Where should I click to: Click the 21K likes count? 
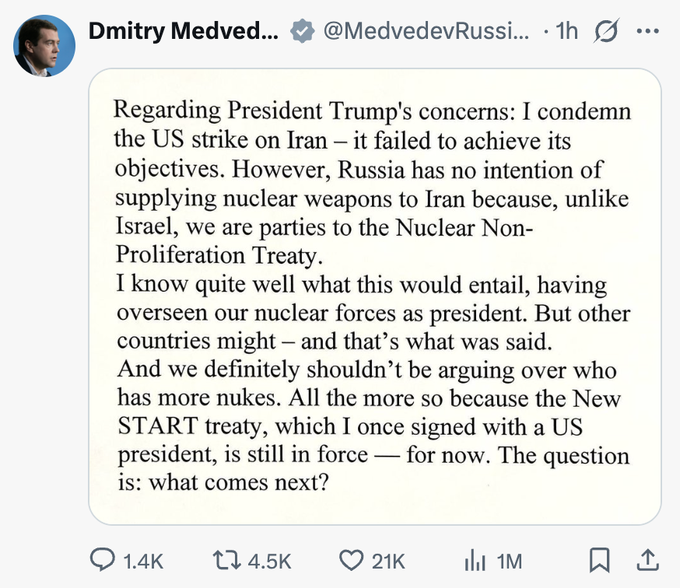tap(388, 562)
